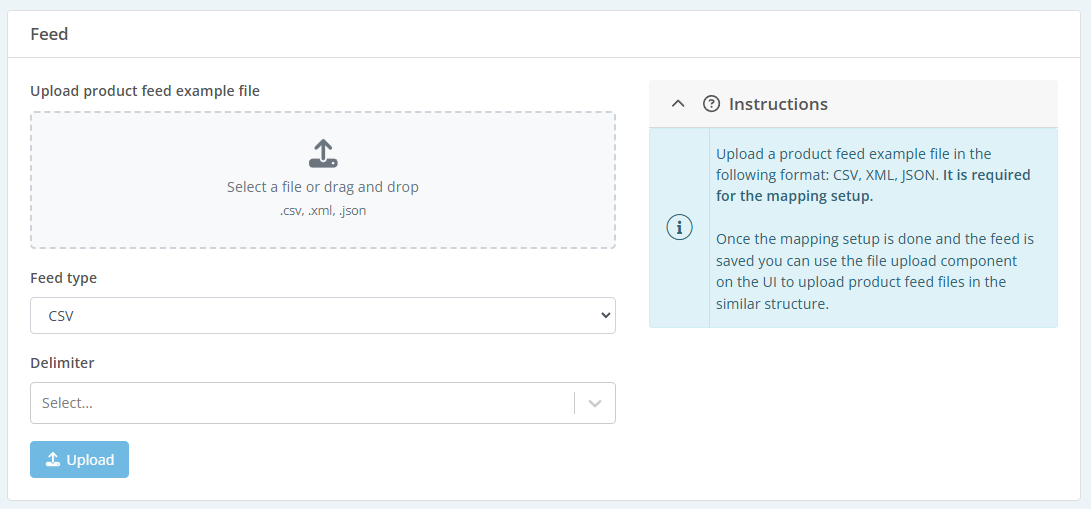The image size is (1091, 509).
Task: Click the Delimiter Select... field
Action: tap(323, 403)
